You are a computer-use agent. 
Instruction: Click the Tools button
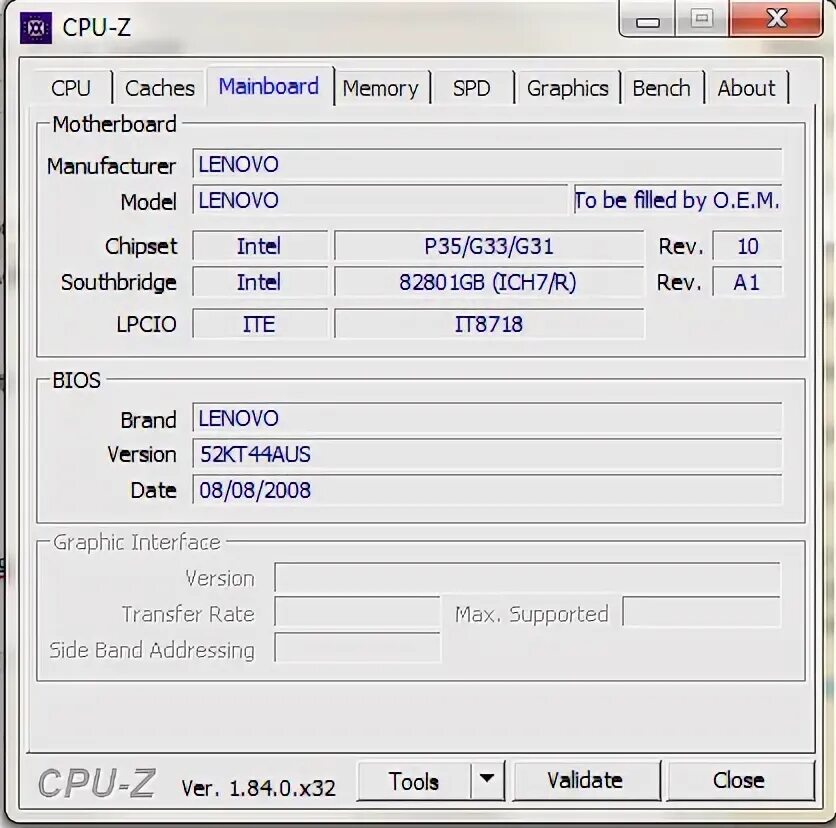coord(414,781)
